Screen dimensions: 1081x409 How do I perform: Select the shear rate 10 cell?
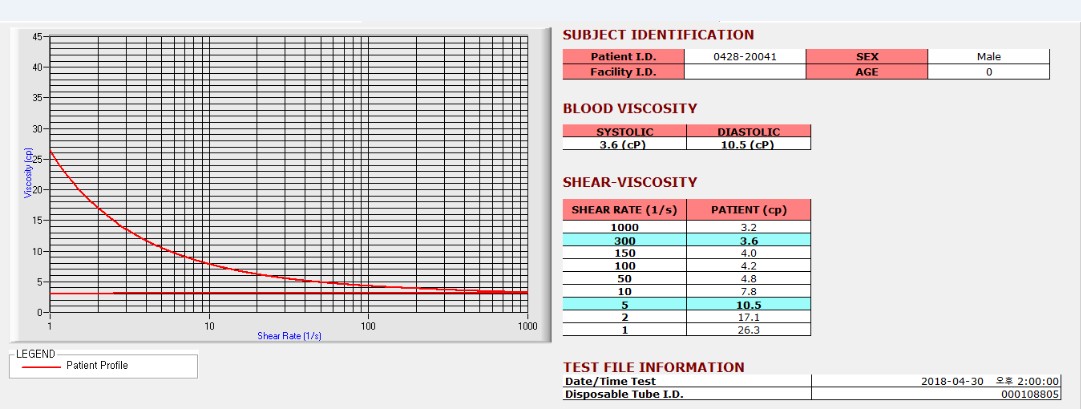[x=625, y=291]
